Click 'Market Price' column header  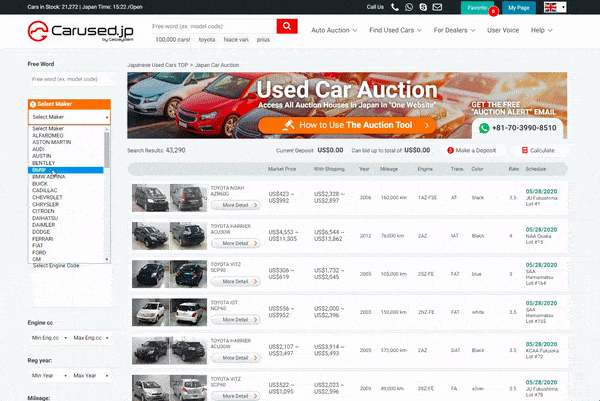click(282, 169)
